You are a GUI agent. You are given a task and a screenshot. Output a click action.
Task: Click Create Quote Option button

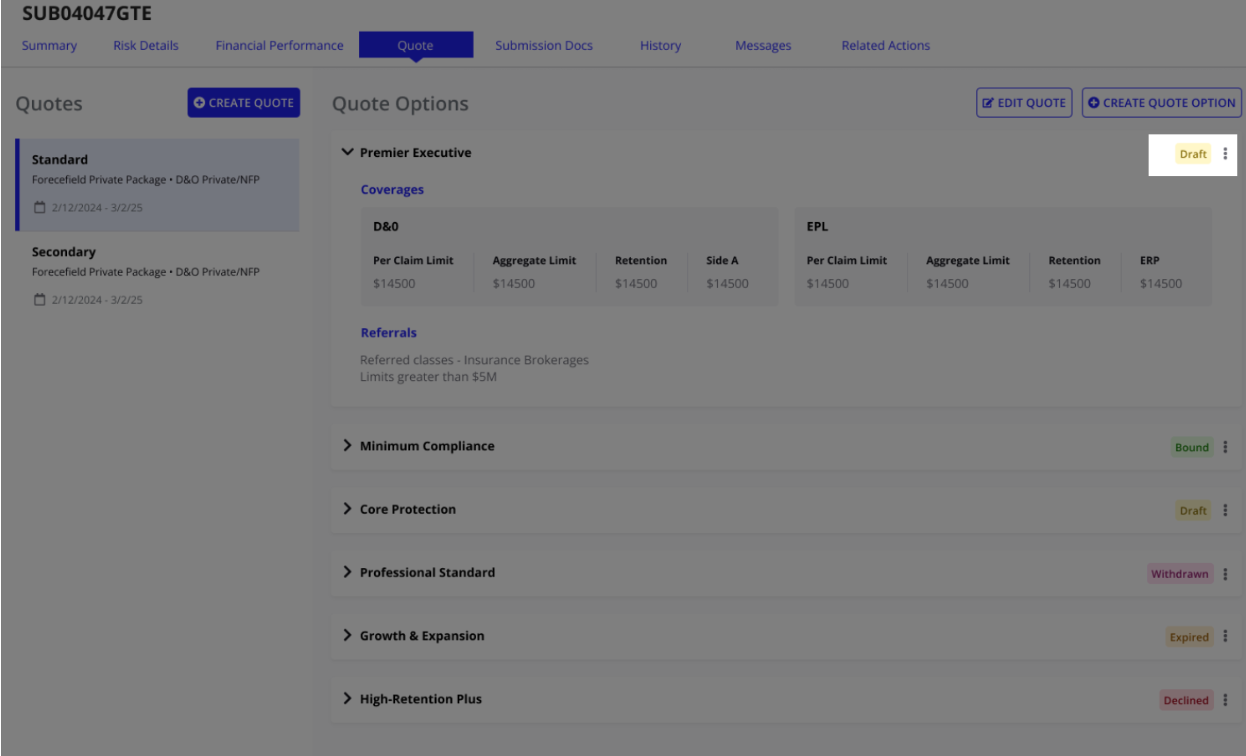pyautogui.click(x=1161, y=102)
